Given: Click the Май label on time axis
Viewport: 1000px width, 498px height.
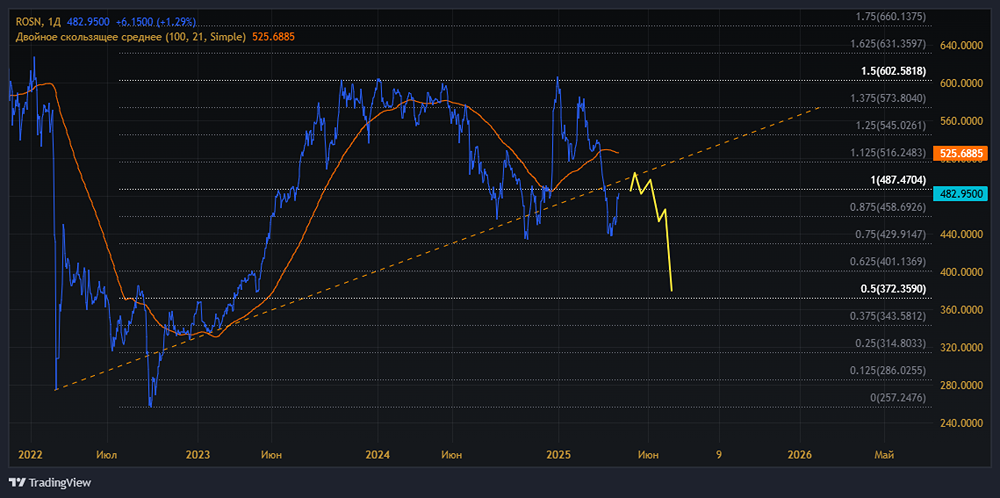Looking at the screenshot, I should pyautogui.click(x=884, y=455).
